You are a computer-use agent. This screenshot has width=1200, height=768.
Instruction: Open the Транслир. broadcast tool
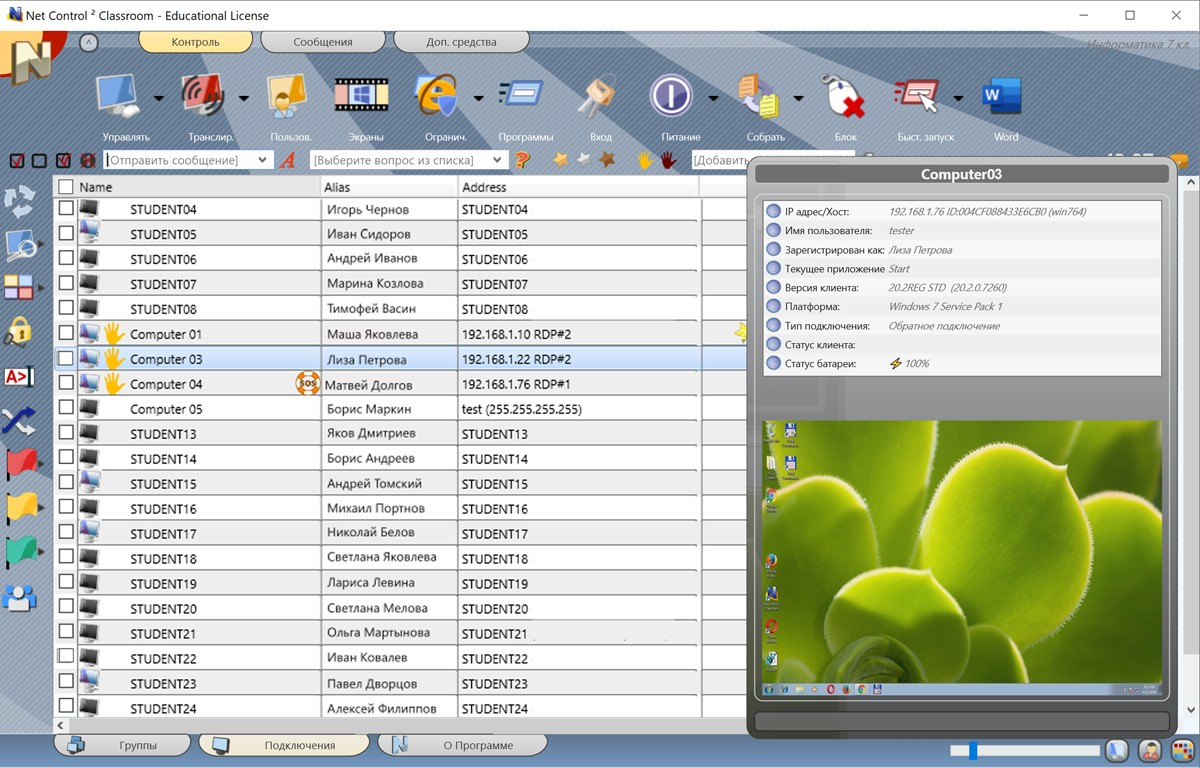pyautogui.click(x=204, y=98)
